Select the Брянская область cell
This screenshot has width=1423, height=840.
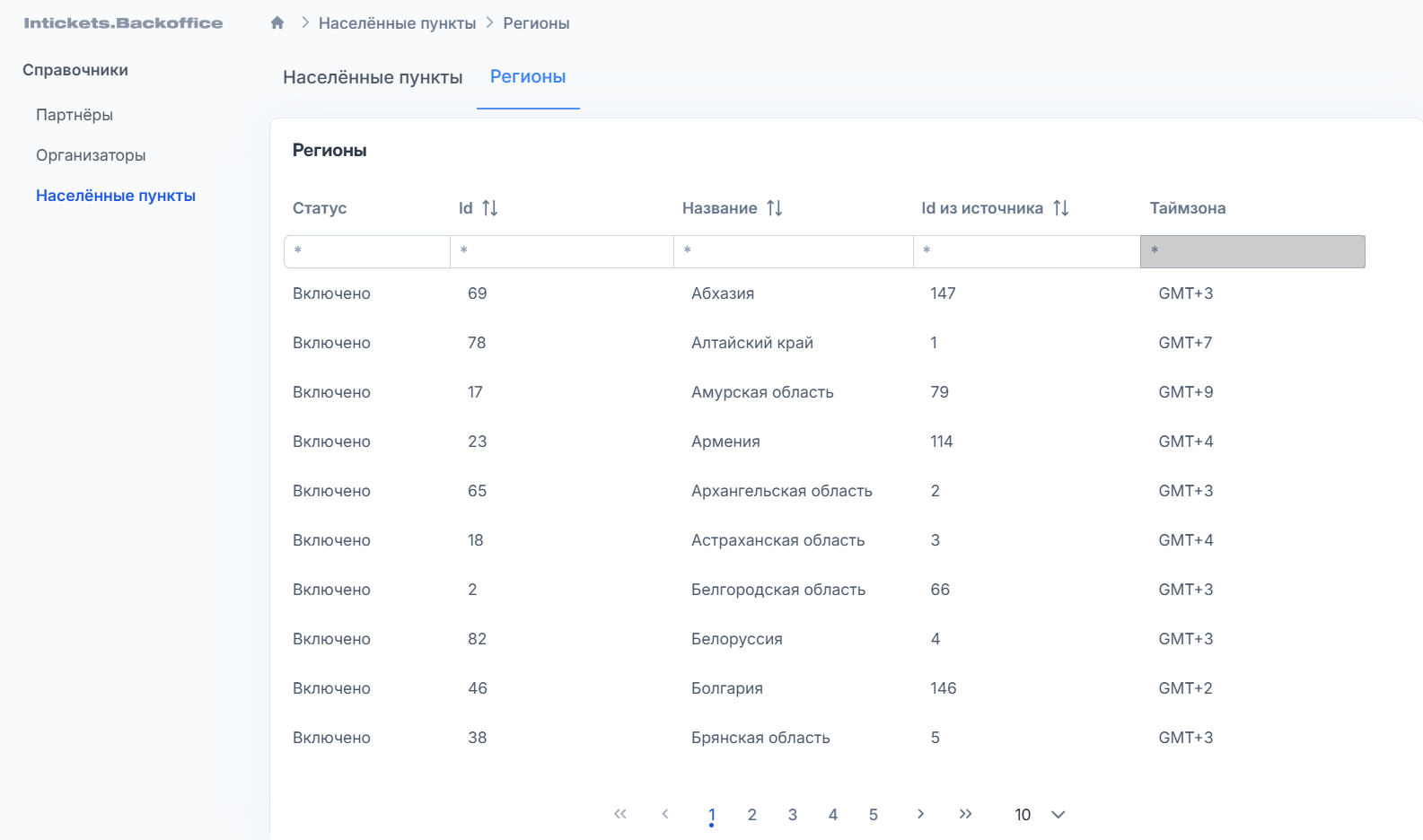(760, 738)
